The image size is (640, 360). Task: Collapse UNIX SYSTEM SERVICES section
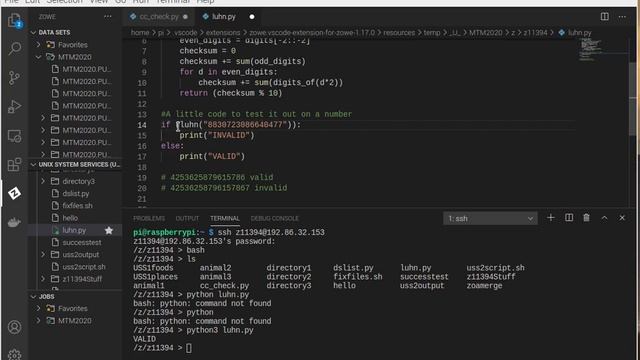tap(75, 164)
